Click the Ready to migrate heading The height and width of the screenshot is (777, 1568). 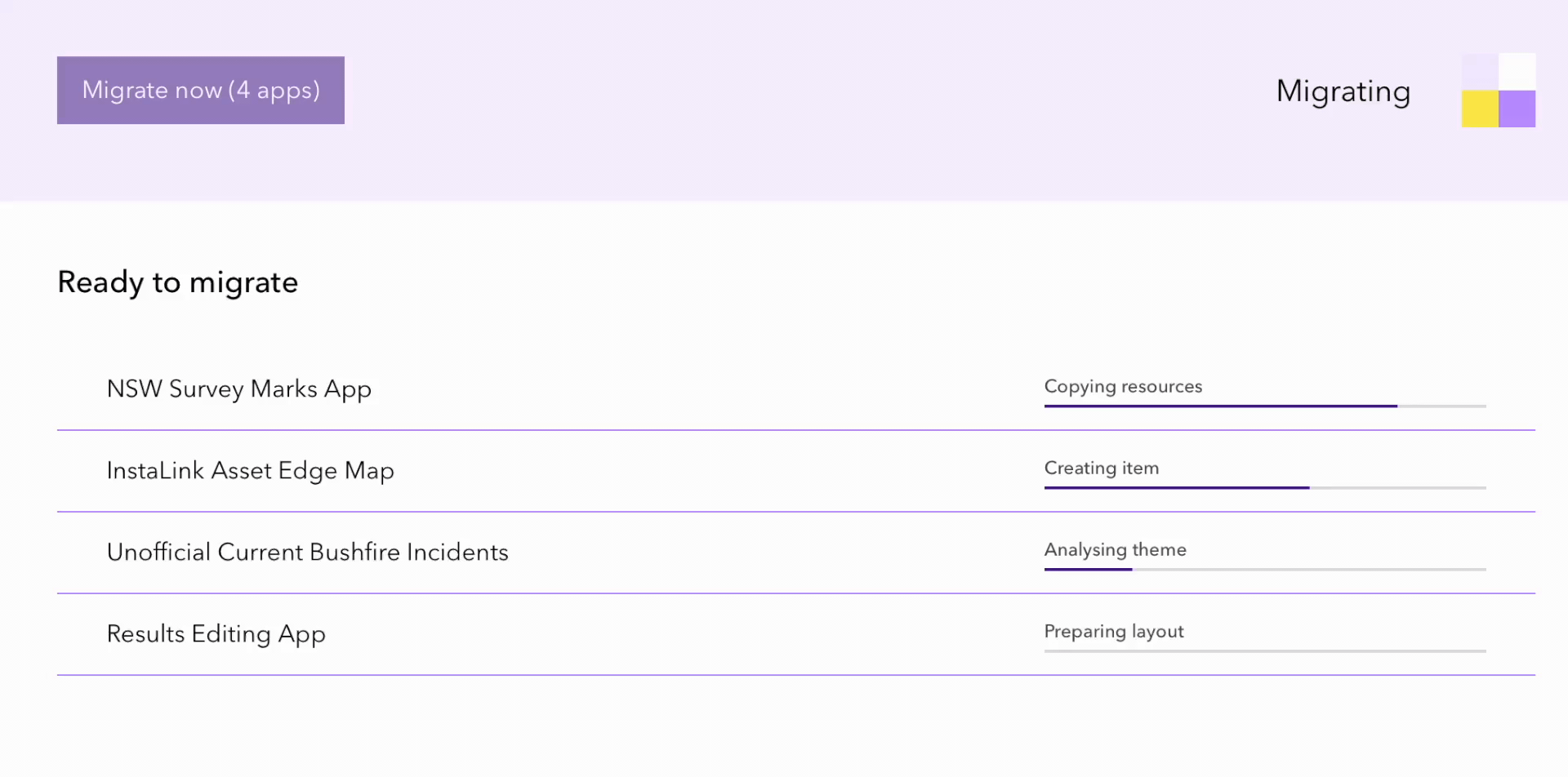[178, 283]
